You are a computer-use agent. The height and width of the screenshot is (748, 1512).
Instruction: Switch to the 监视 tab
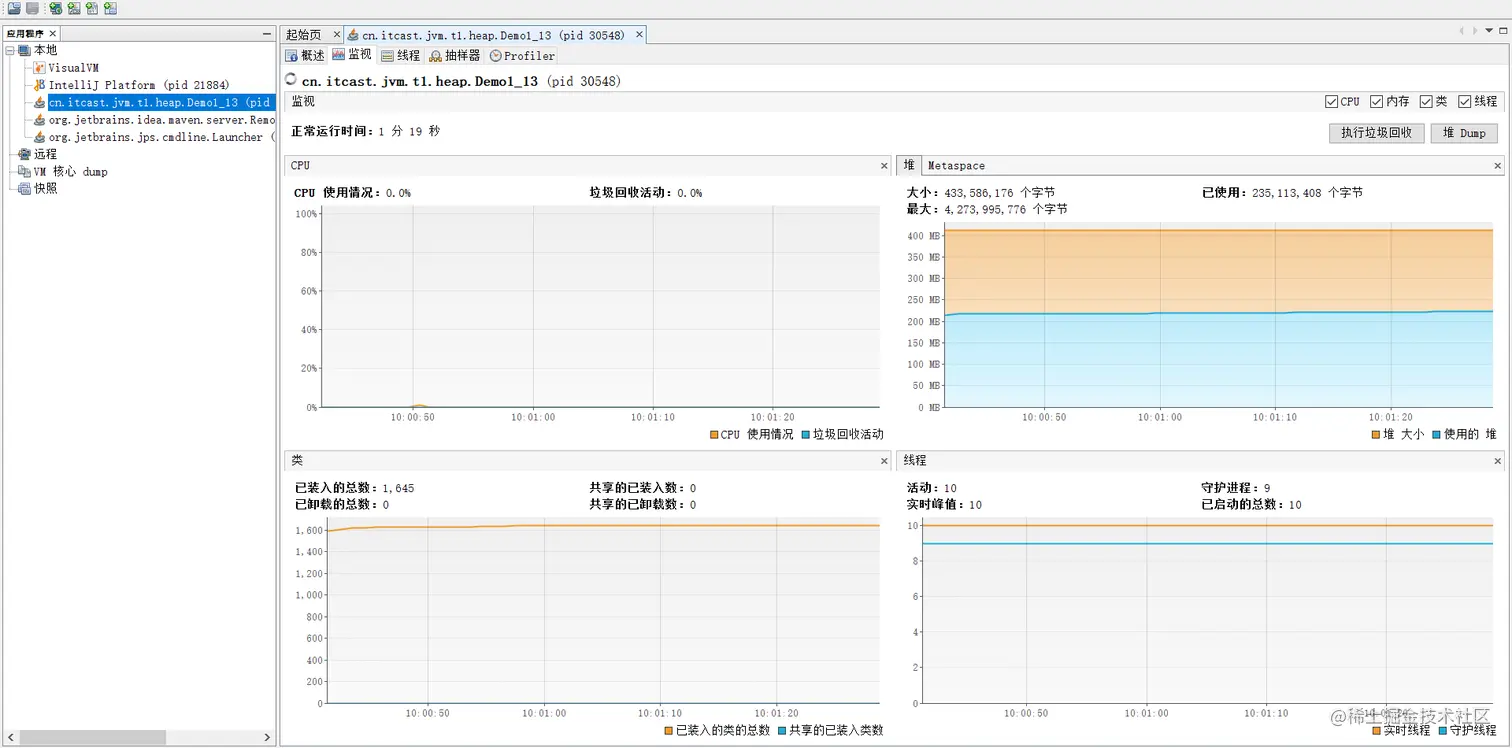(352, 55)
